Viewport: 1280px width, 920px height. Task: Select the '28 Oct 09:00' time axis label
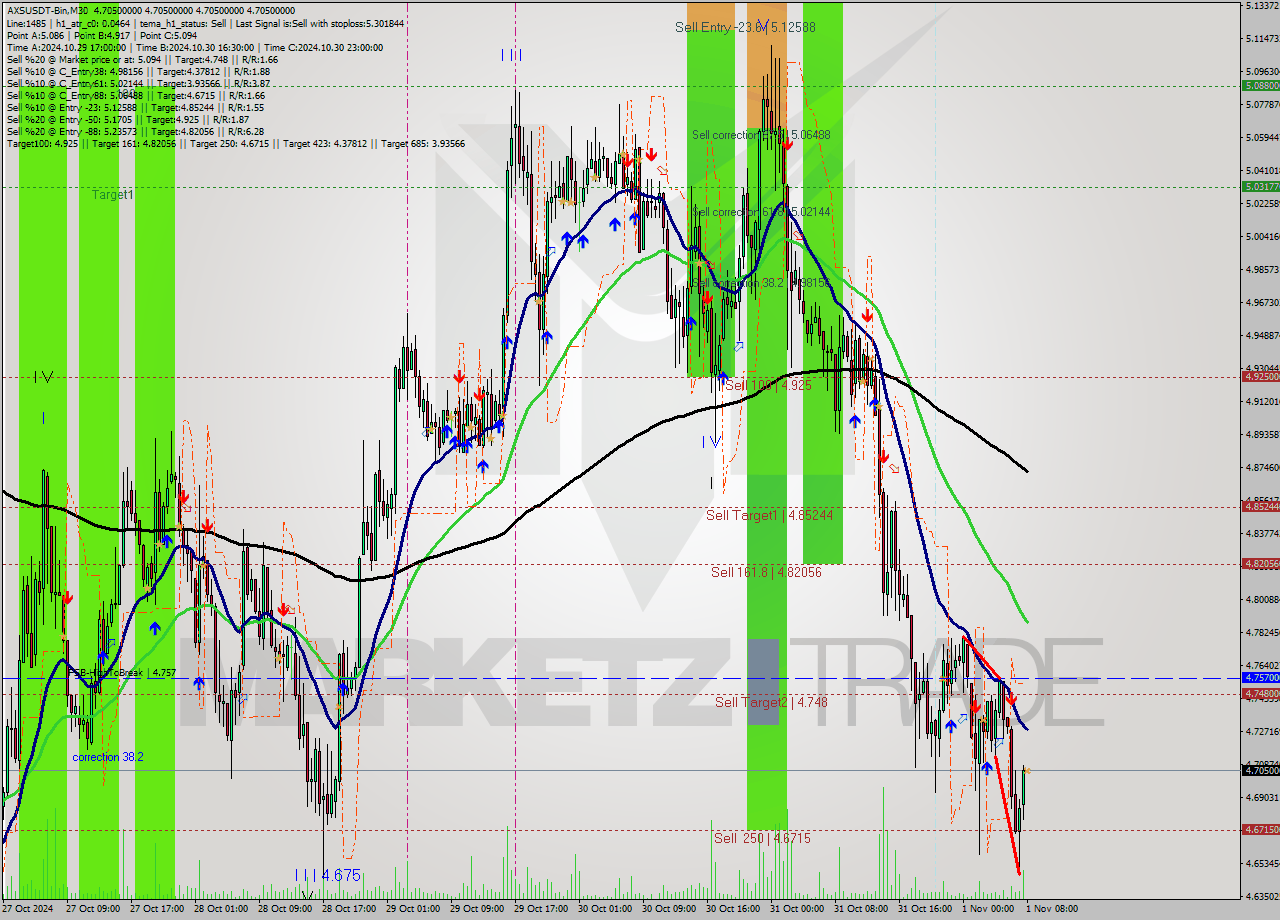(x=284, y=909)
